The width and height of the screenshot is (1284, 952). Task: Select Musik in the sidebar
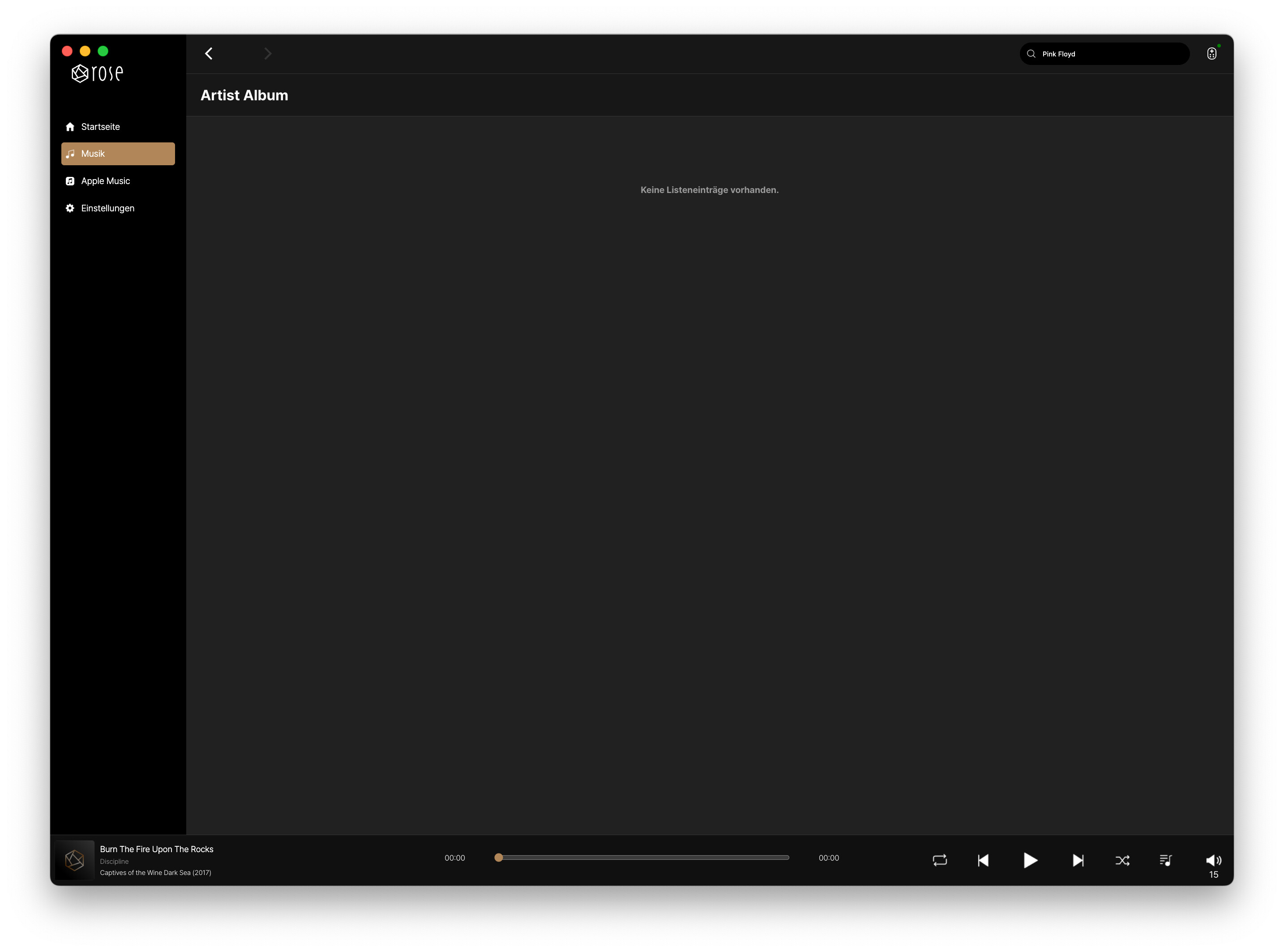point(118,154)
